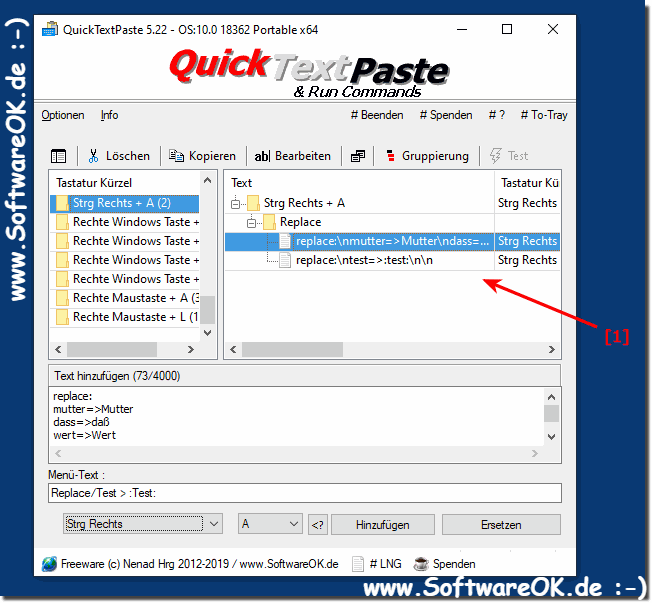Screen dimensions: 652x603
Task: Open the www.SoftwareOK.de freeware link
Action: click(x=289, y=564)
